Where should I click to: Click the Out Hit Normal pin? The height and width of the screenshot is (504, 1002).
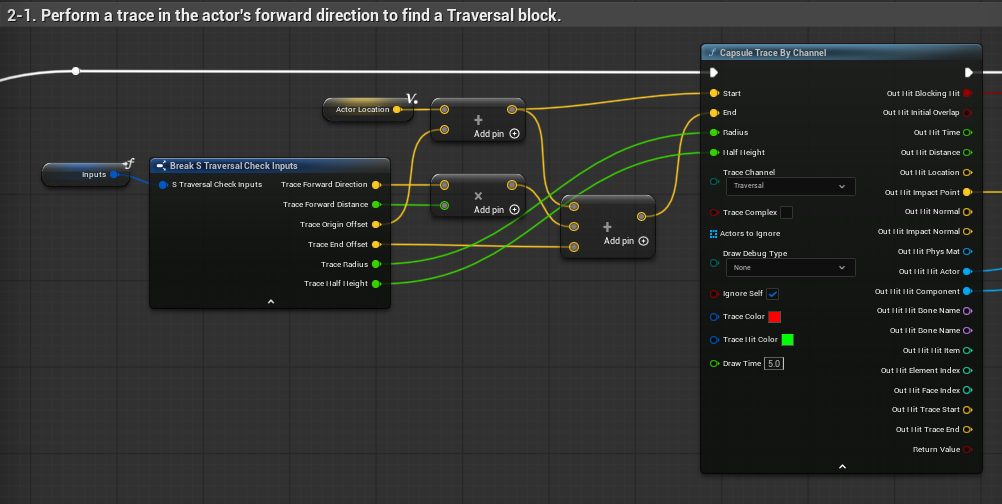pos(967,211)
